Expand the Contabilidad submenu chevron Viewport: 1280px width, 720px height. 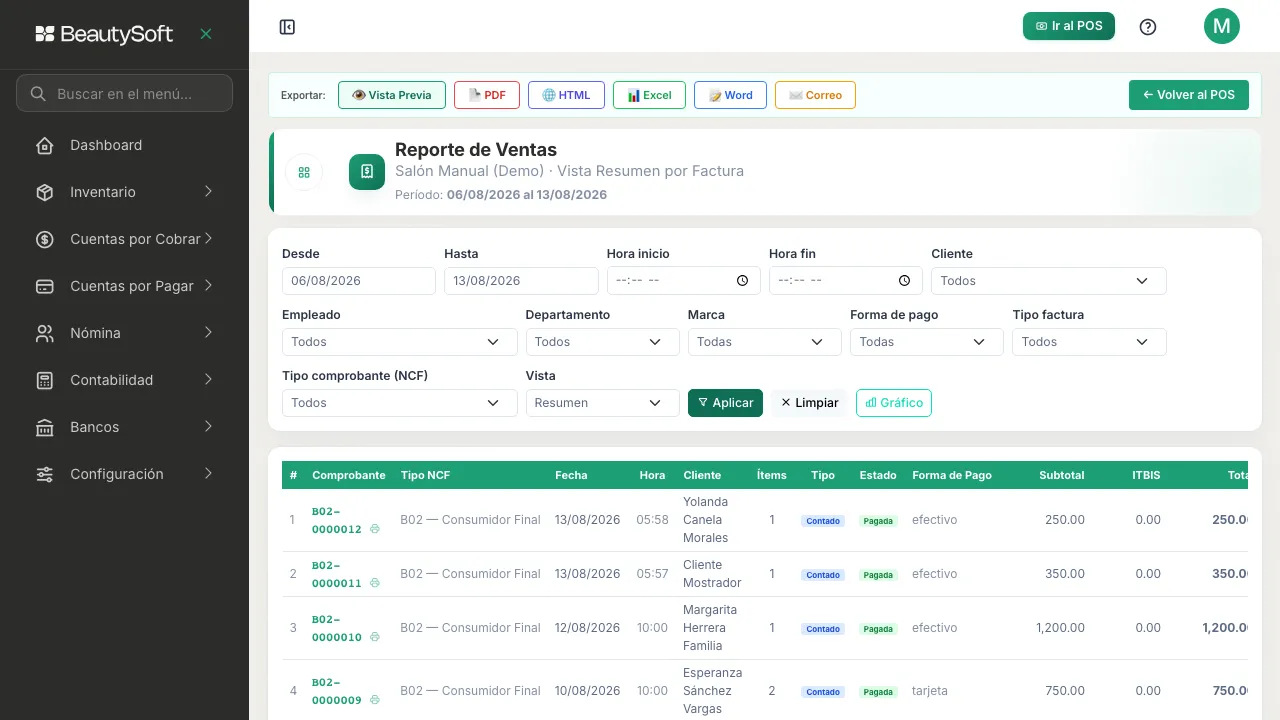pyautogui.click(x=208, y=379)
